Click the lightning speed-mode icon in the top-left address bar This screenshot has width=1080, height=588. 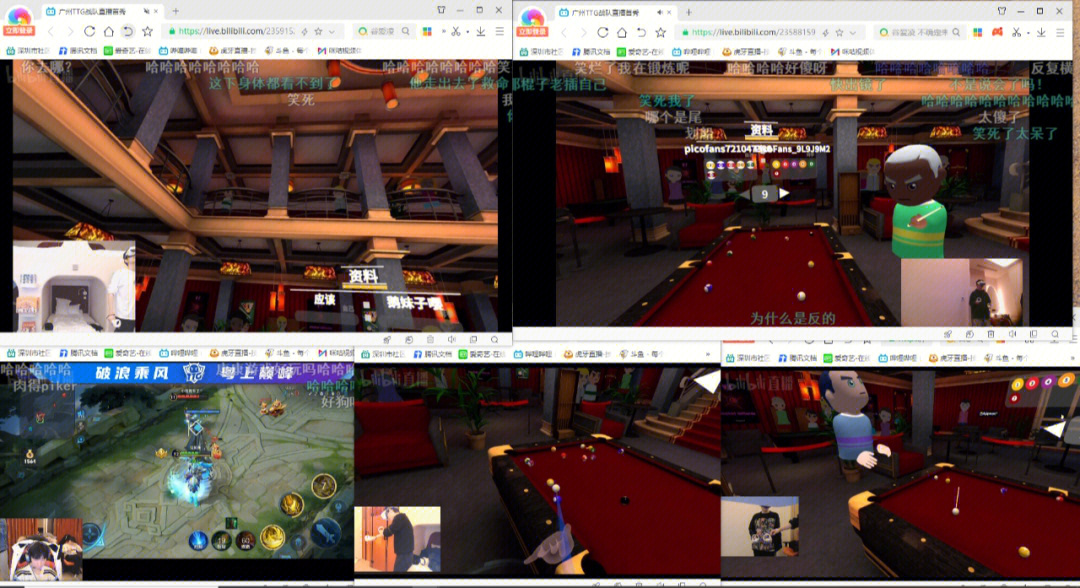pyautogui.click(x=304, y=31)
